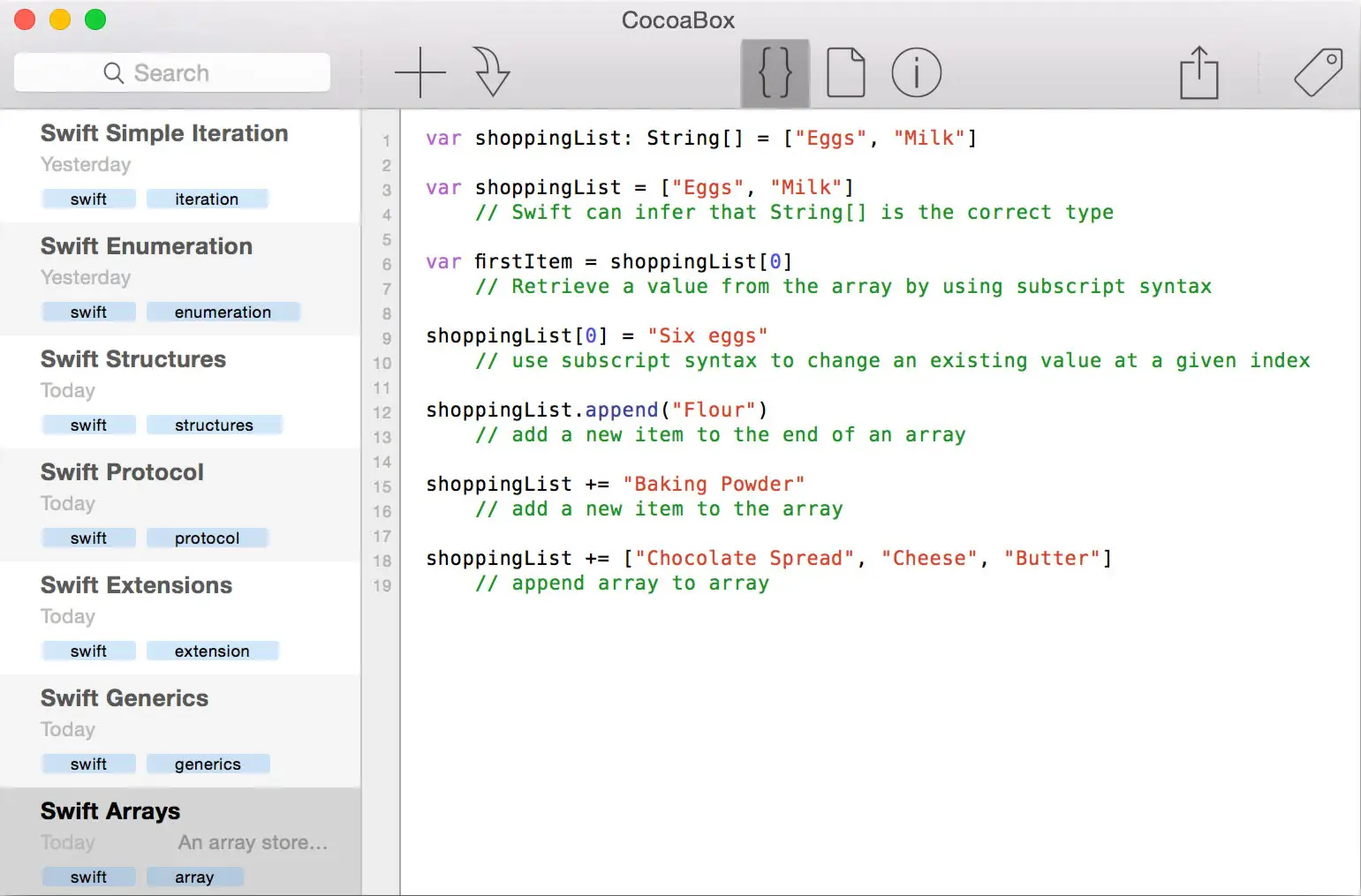The height and width of the screenshot is (896, 1361).
Task: Choose the Swift Generics snippet
Action: click(180, 731)
